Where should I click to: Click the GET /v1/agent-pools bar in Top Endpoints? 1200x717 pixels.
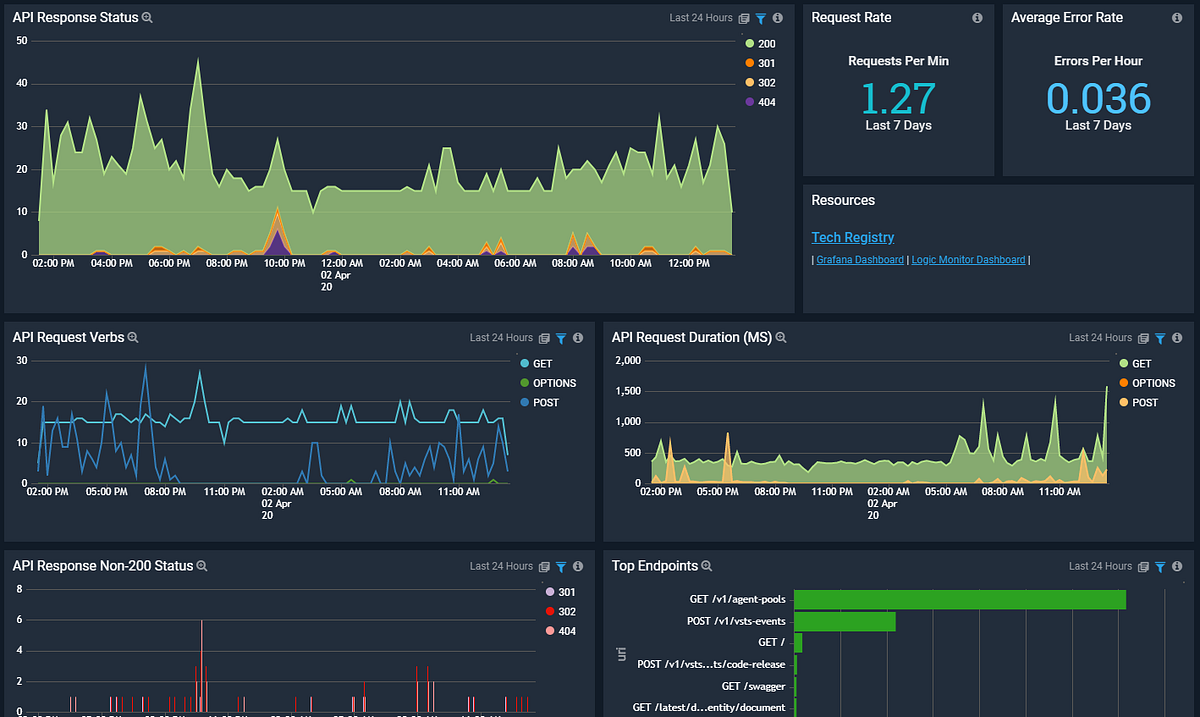(960, 599)
